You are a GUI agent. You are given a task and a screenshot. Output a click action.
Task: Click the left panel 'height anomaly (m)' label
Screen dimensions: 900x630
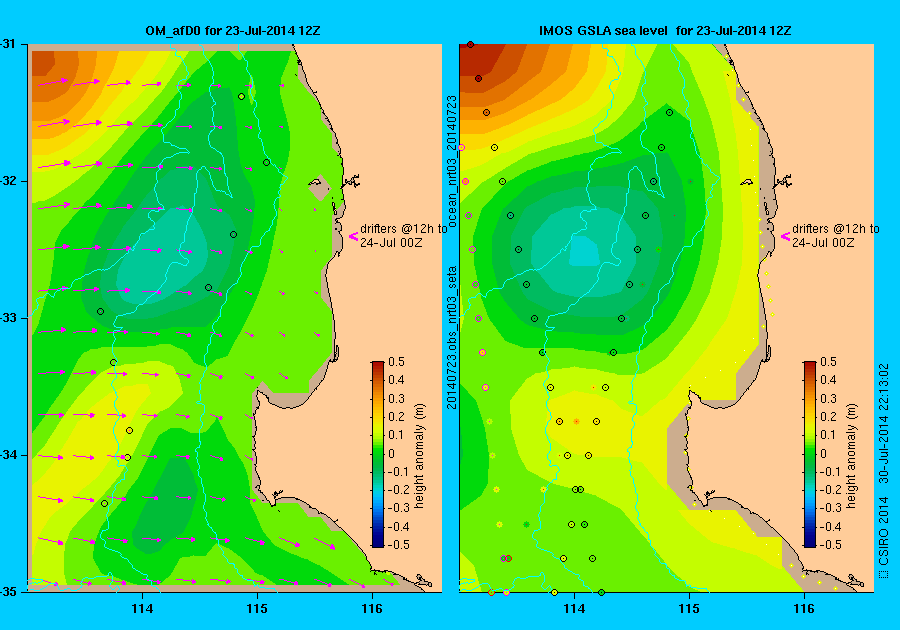coord(420,456)
